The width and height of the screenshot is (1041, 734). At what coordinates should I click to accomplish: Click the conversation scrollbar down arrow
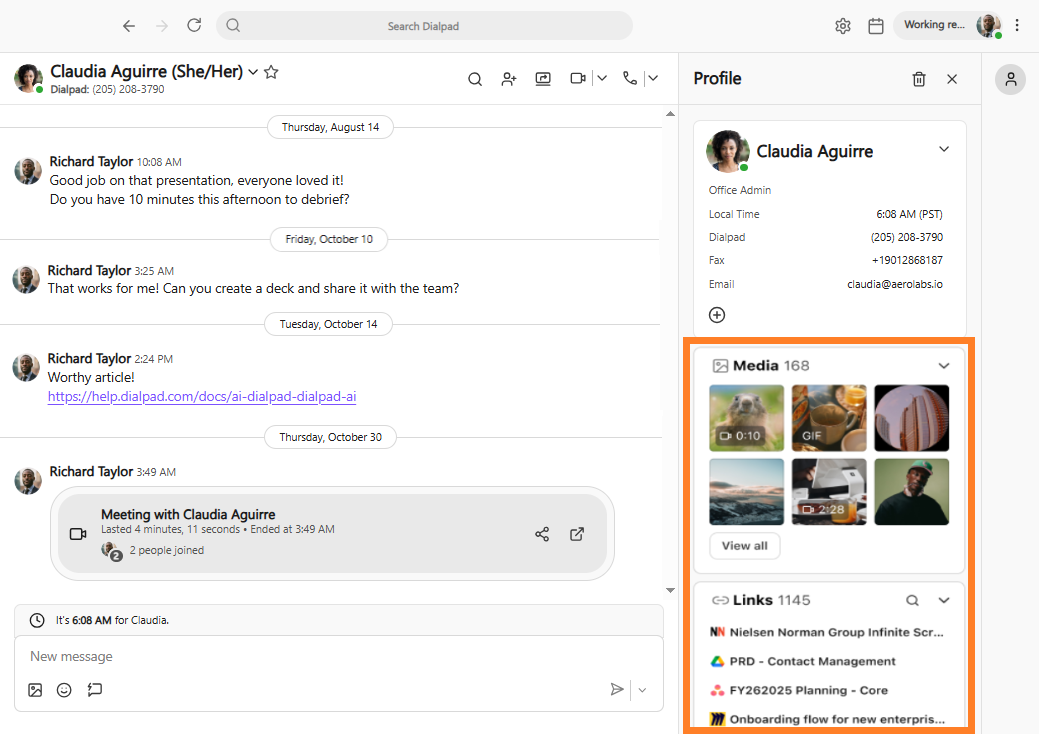671,590
